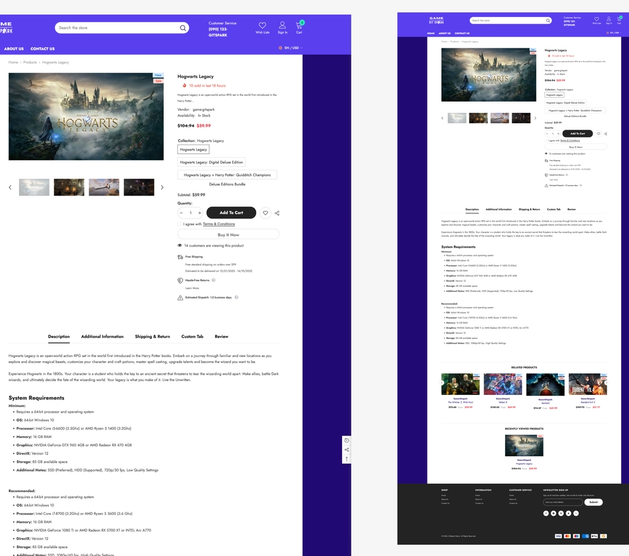Decrease quantity with minus in left mockup

pos(181,213)
